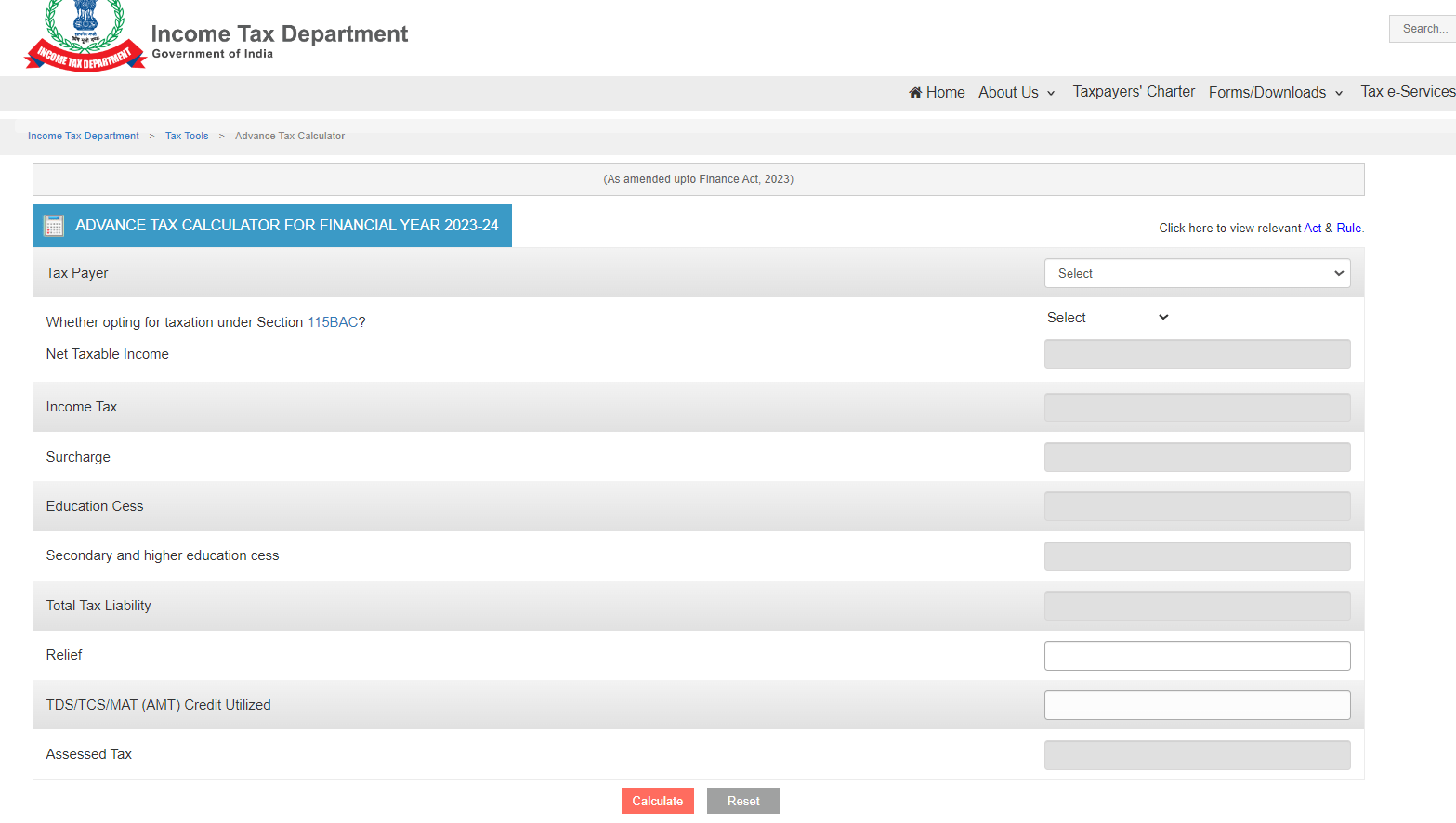
Task: Go to Home with the house icon
Action: pos(937,92)
